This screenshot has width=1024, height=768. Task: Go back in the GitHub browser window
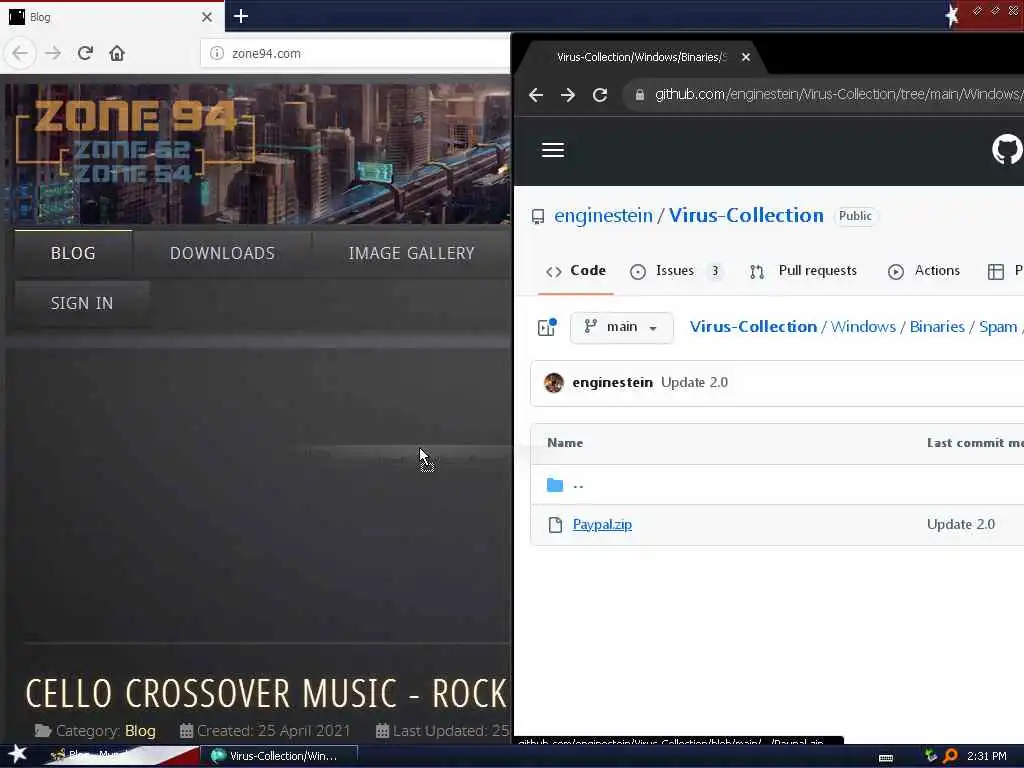coord(536,95)
